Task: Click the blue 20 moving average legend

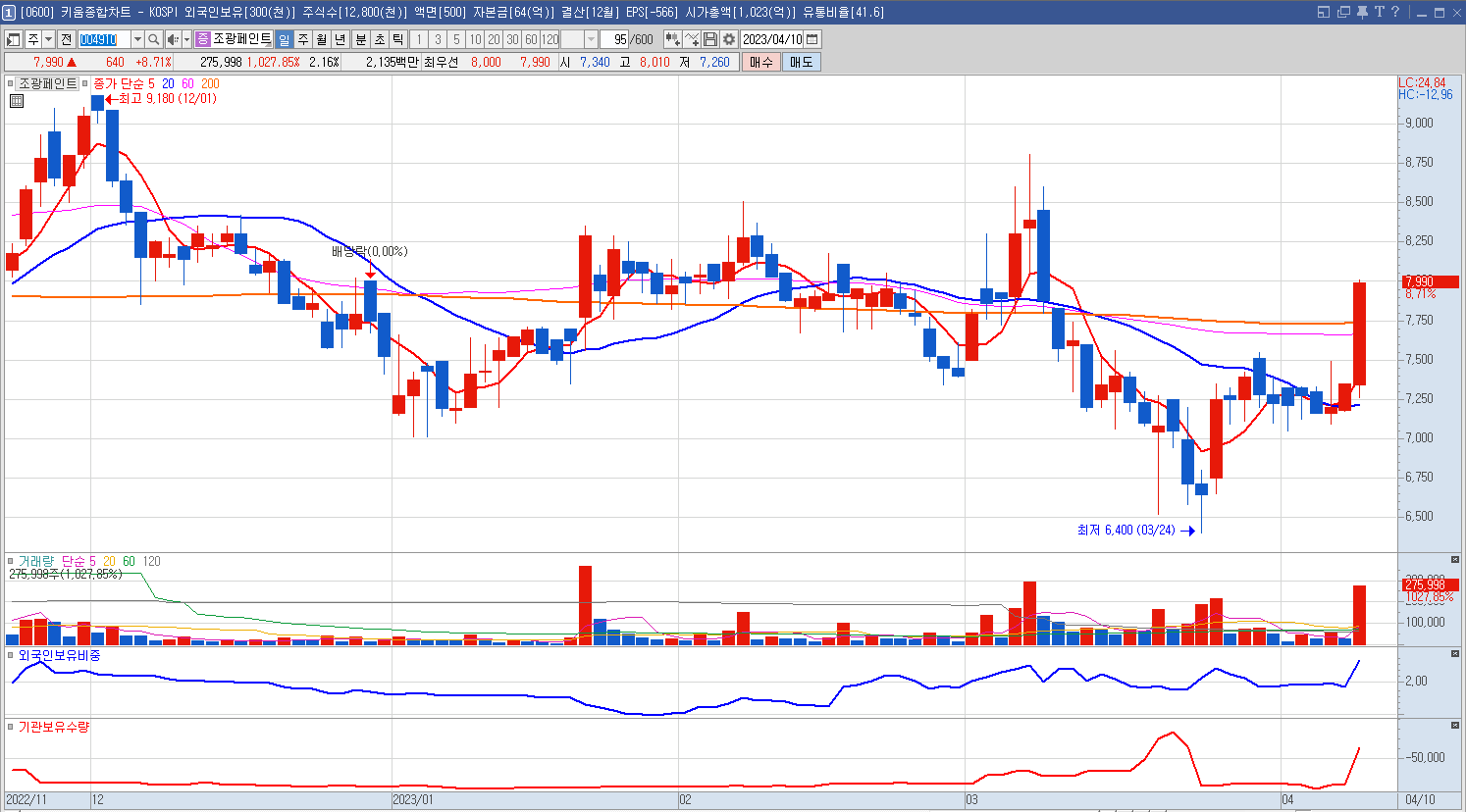Action: [169, 83]
